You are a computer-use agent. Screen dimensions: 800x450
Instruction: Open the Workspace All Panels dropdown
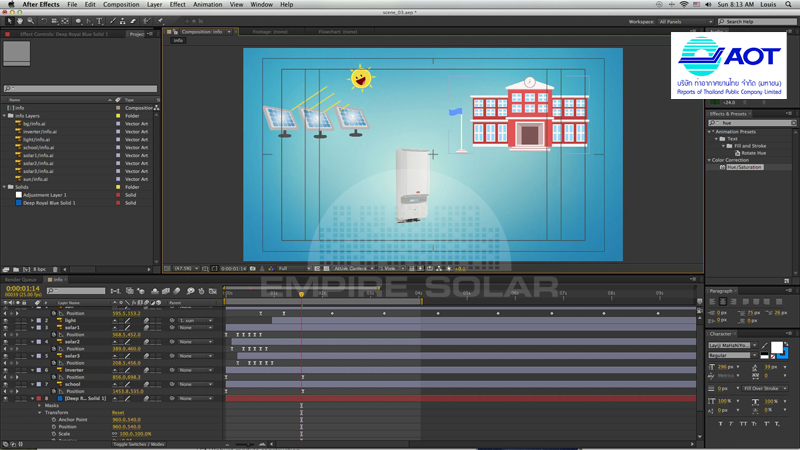(x=685, y=21)
